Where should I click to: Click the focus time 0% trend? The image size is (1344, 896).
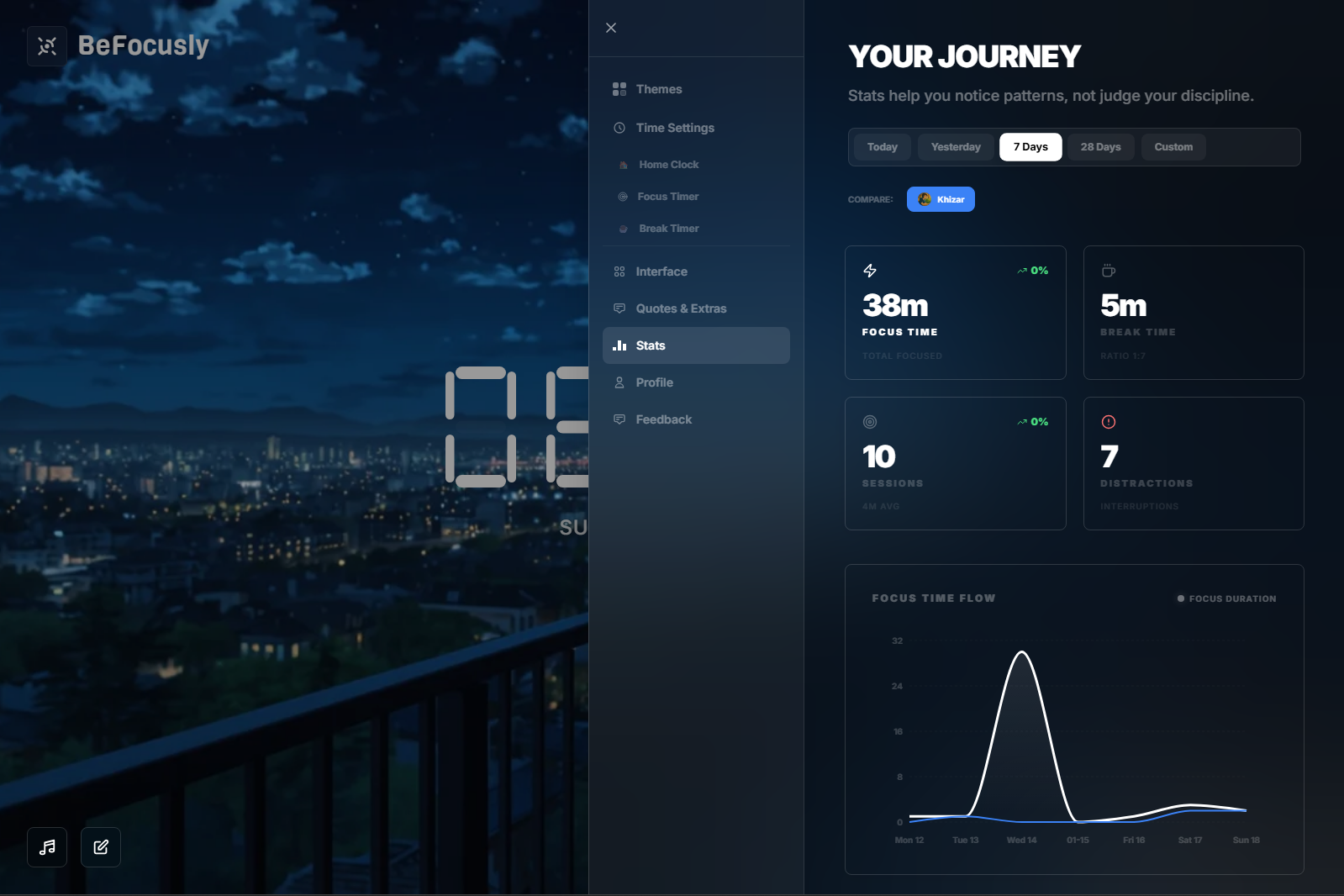pyautogui.click(x=1033, y=271)
